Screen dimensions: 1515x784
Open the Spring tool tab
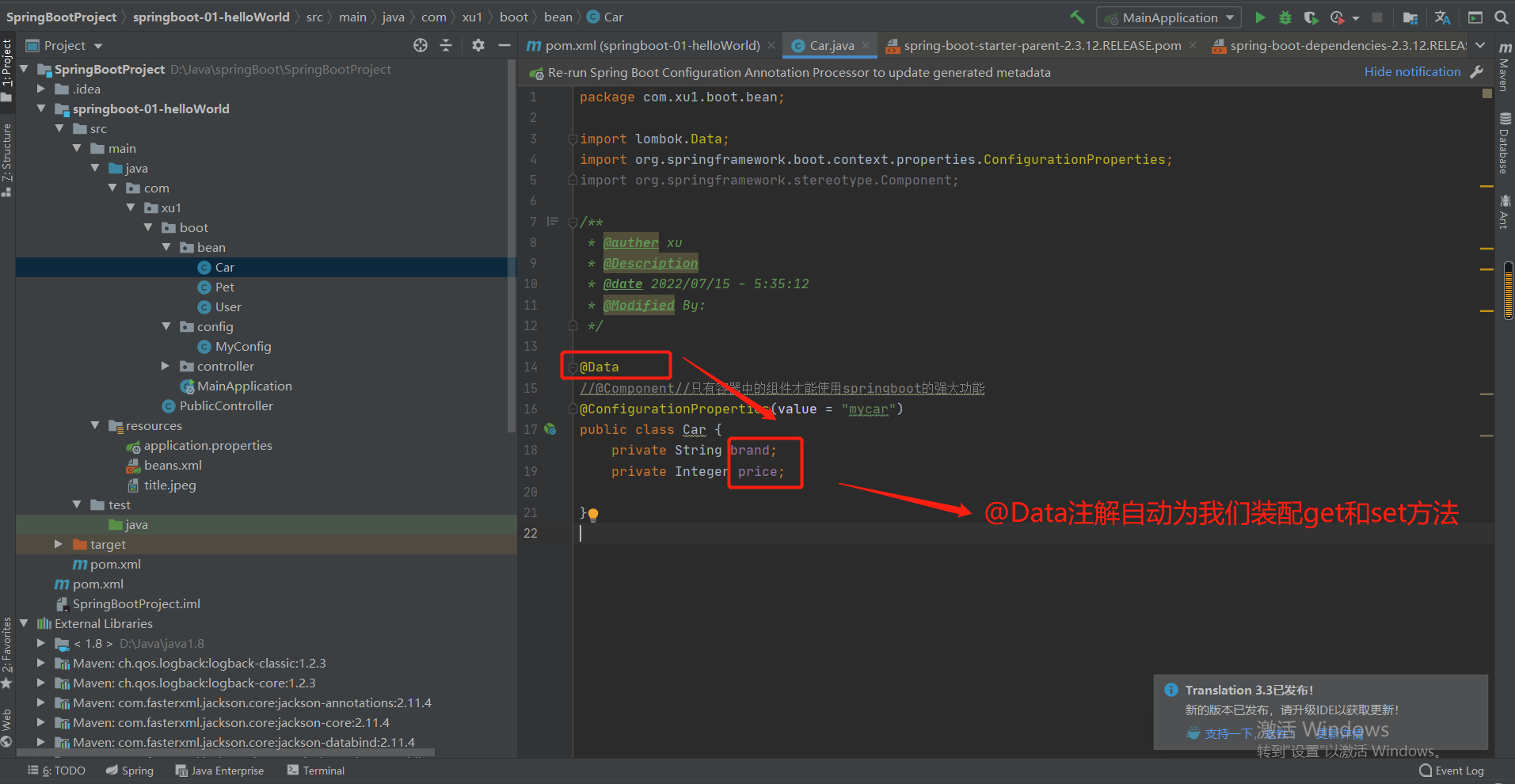coord(130,771)
